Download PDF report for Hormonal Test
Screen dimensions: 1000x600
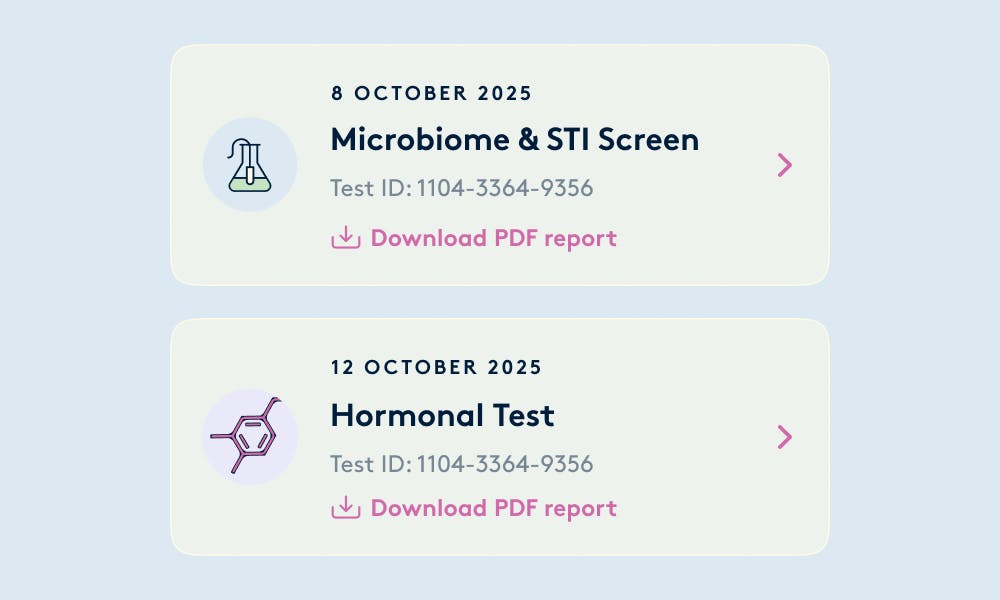tap(493, 508)
